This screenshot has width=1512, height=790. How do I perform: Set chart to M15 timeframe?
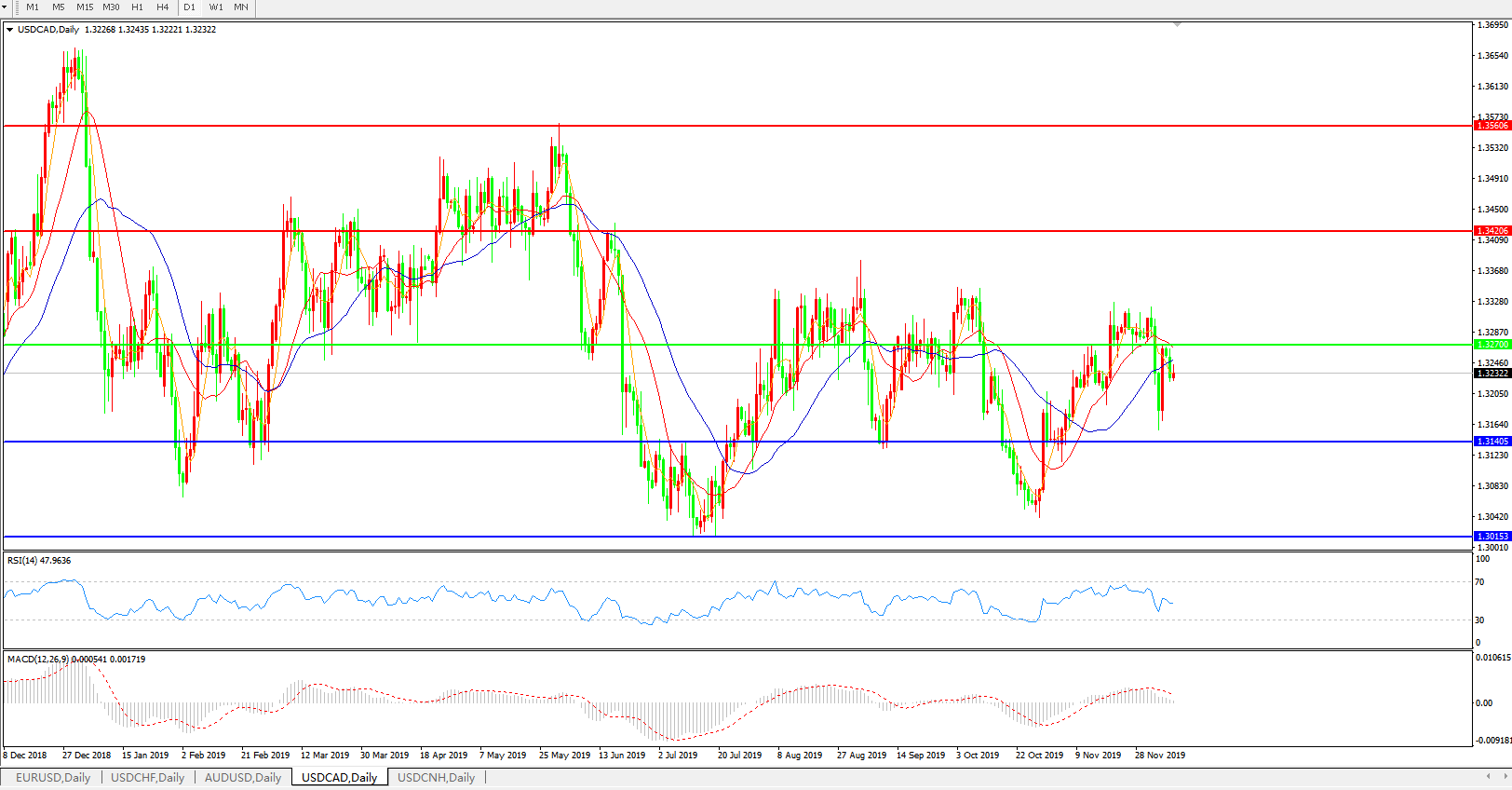[x=85, y=7]
